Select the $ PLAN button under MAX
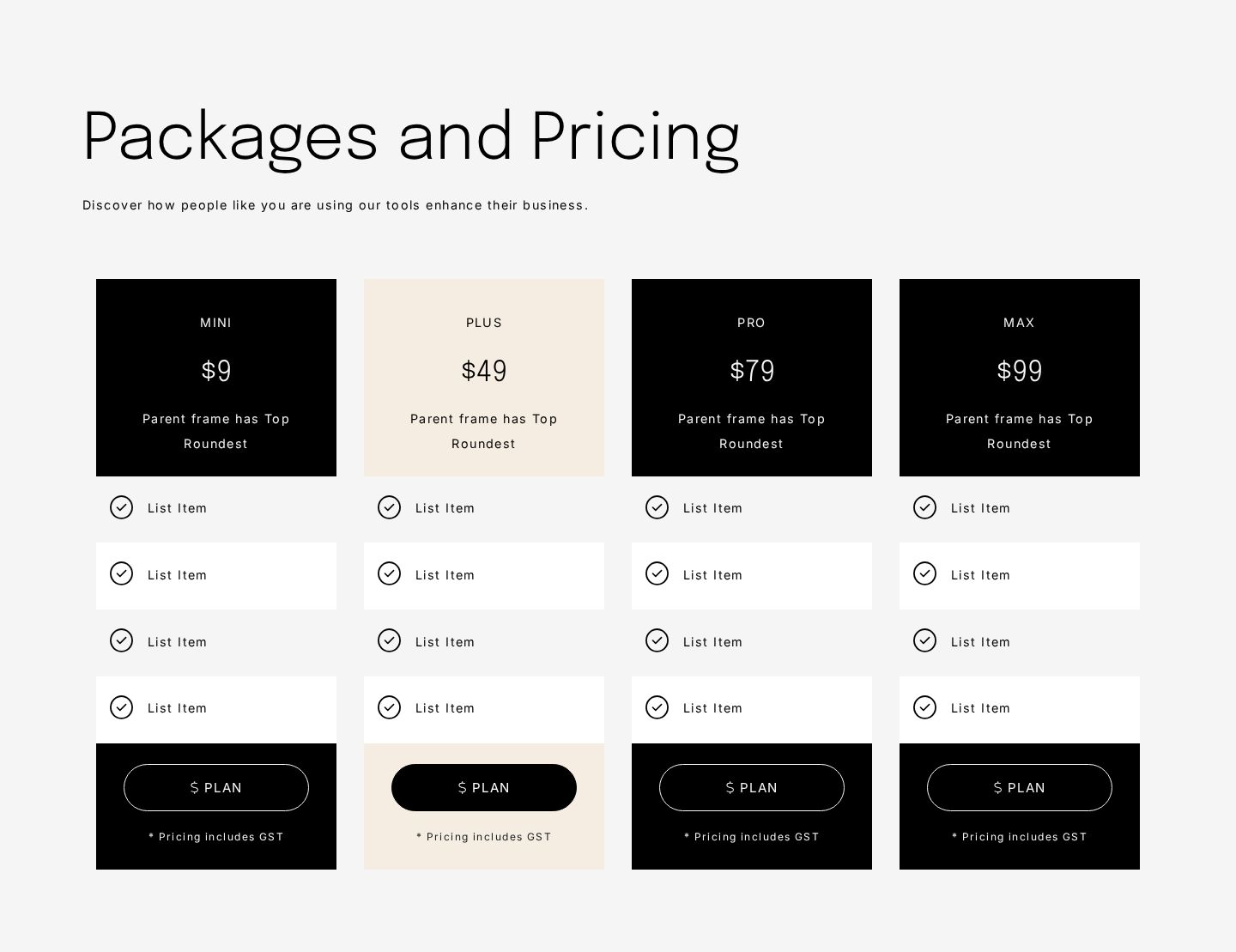Viewport: 1236px width, 952px height. coord(1020,787)
